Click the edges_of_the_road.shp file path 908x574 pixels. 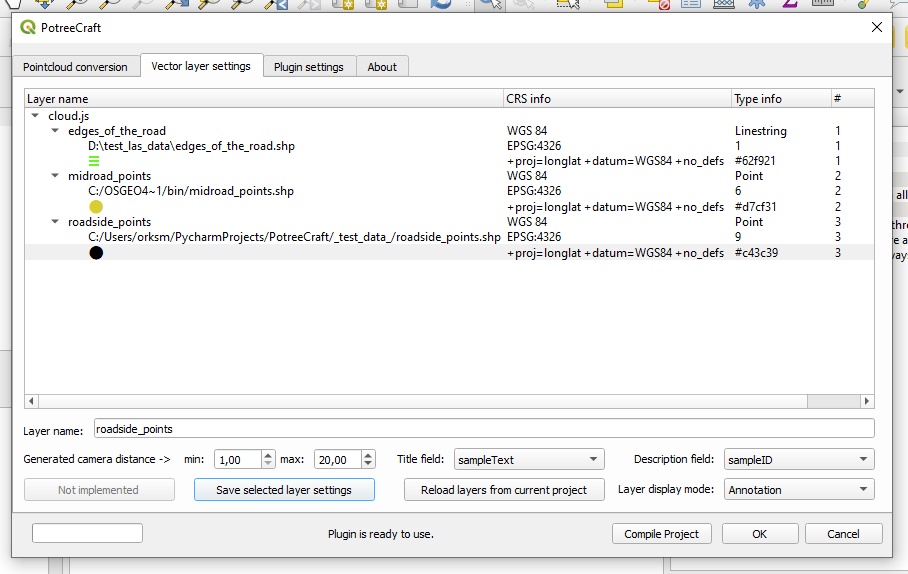point(191,146)
